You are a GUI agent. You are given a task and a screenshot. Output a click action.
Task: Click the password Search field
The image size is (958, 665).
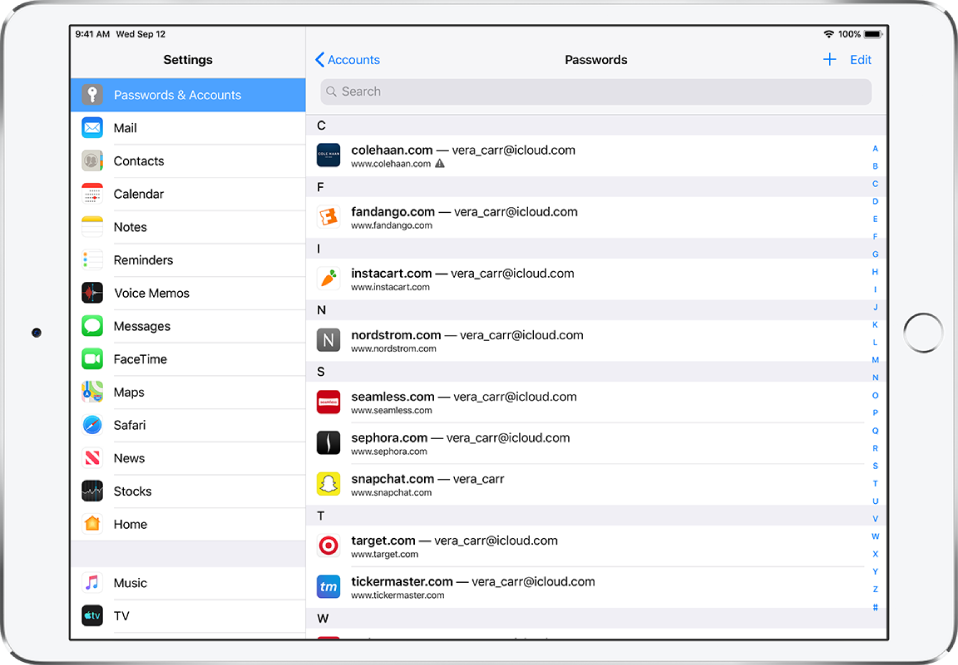pyautogui.click(x=595, y=92)
